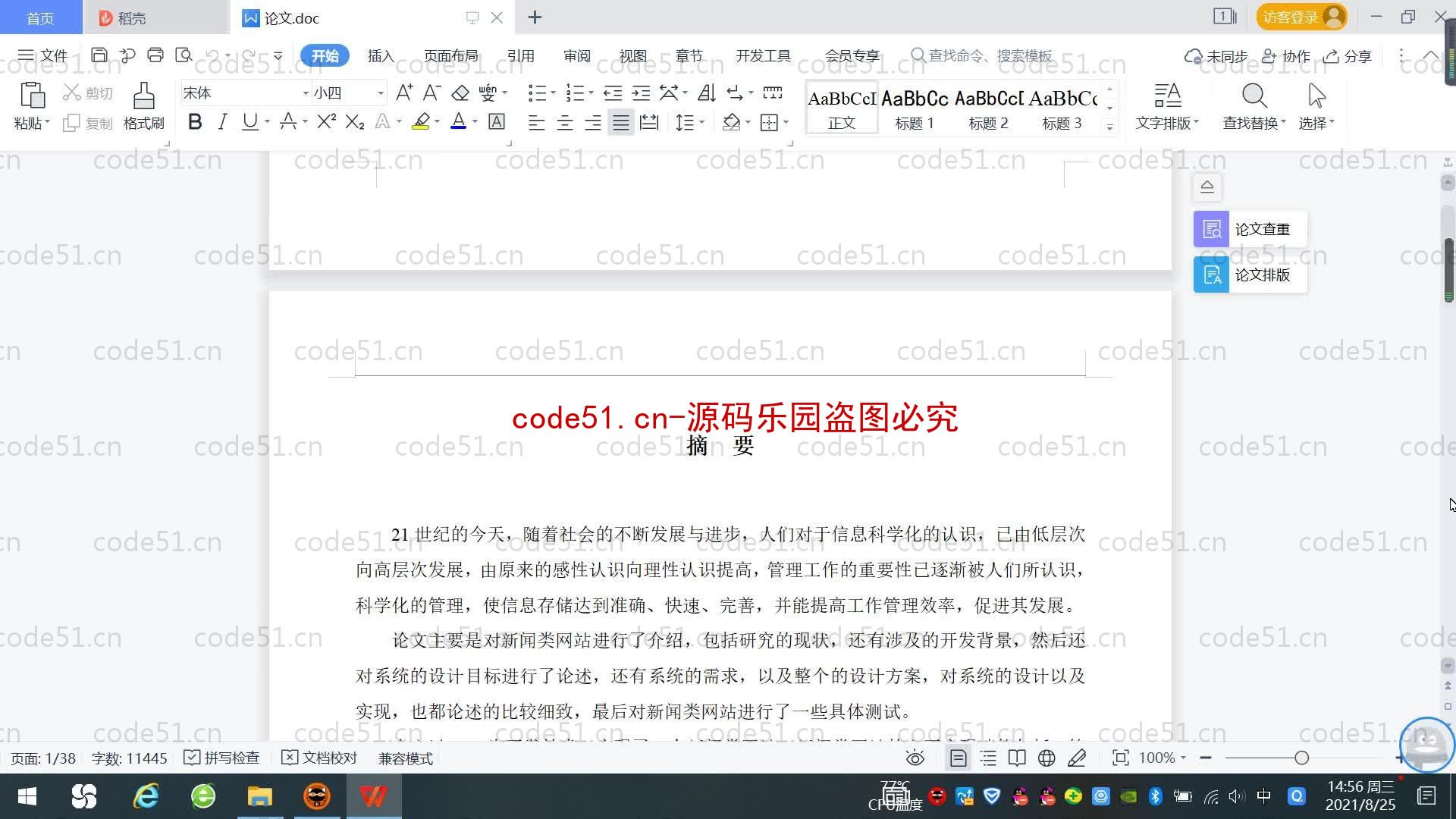Click Share (分享) button

[x=1348, y=56]
